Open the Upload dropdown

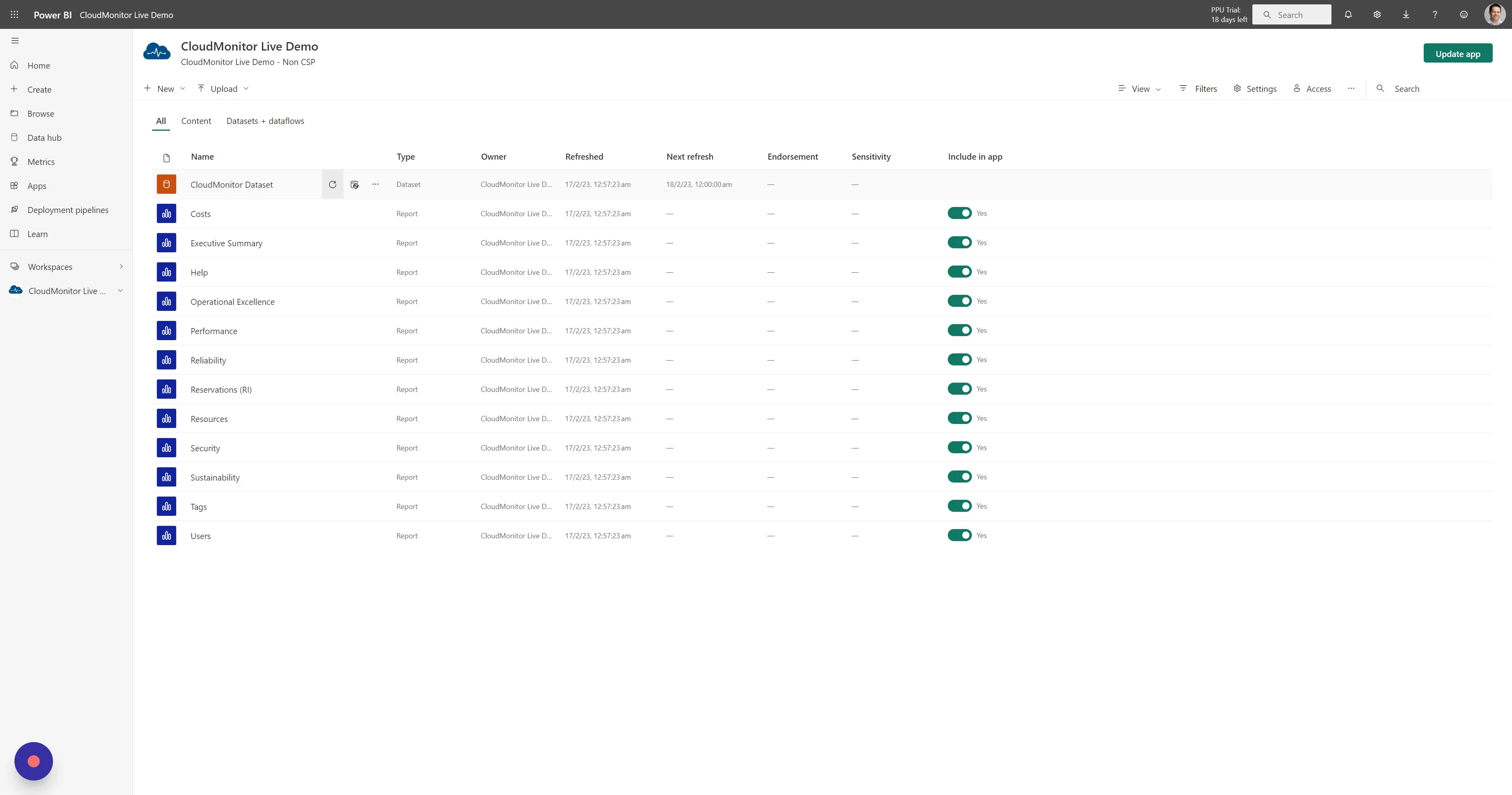coord(223,89)
